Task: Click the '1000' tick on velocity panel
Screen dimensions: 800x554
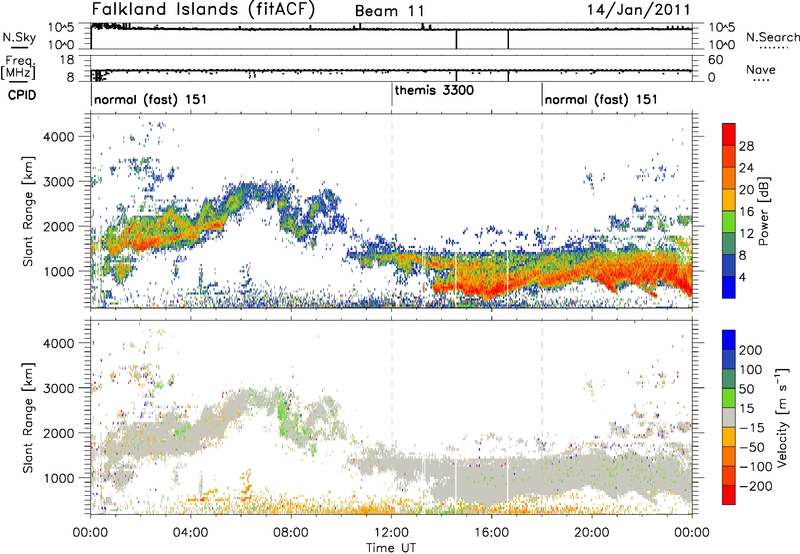Action: pos(58,478)
